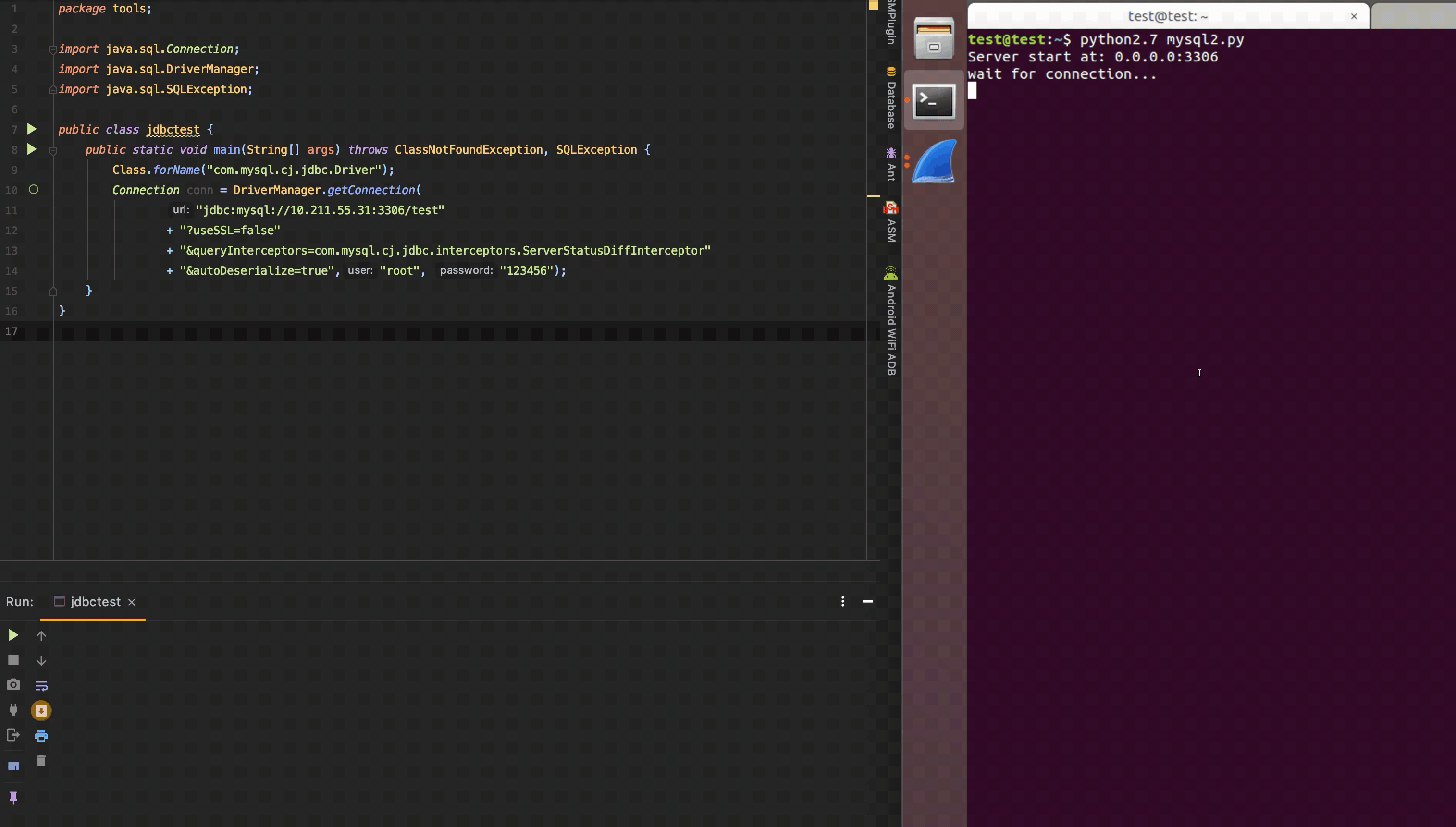1456x827 pixels.
Task: Collapse the main method fold on line 8
Action: (53, 150)
